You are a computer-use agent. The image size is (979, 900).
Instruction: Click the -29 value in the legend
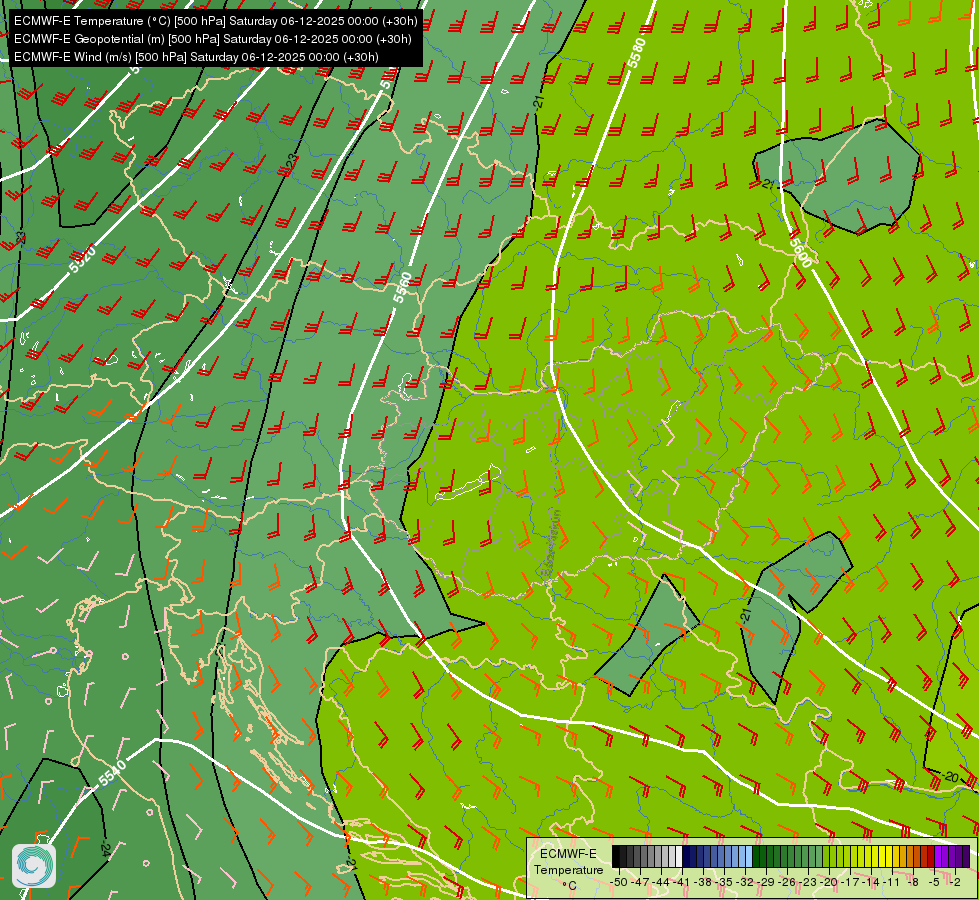click(x=766, y=882)
